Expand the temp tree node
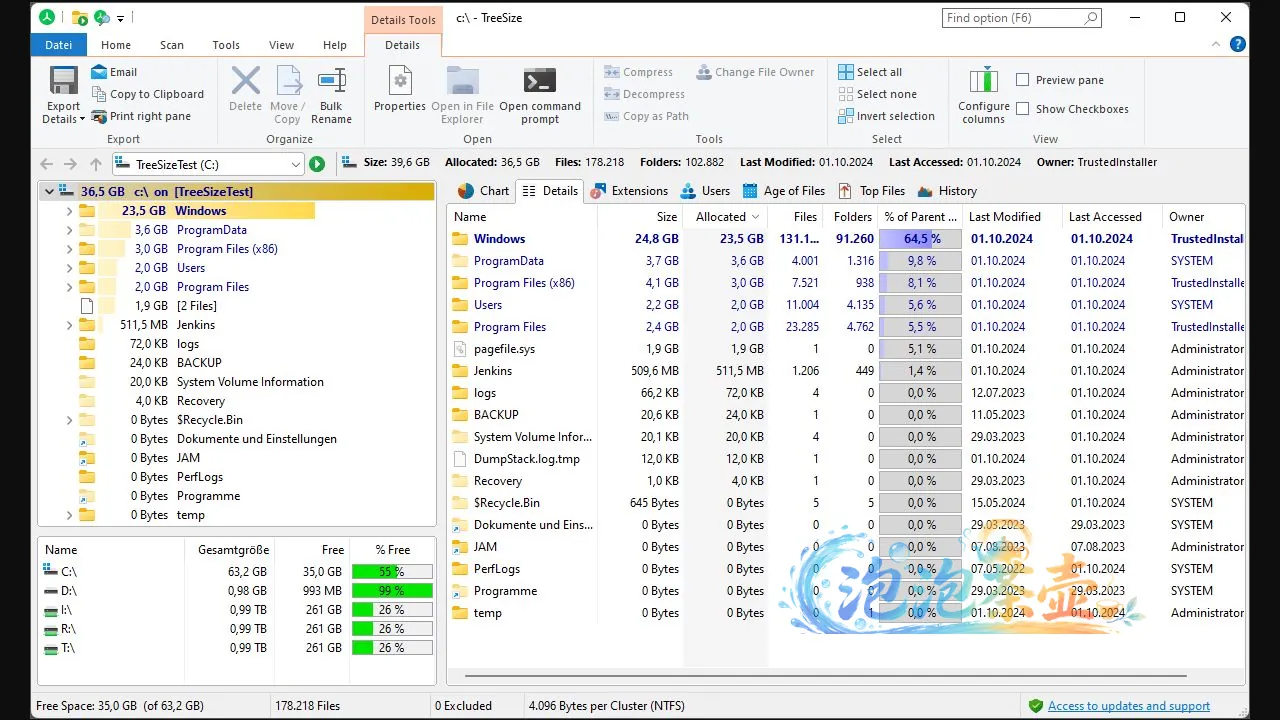Image resolution: width=1280 pixels, height=720 pixels. (69, 515)
